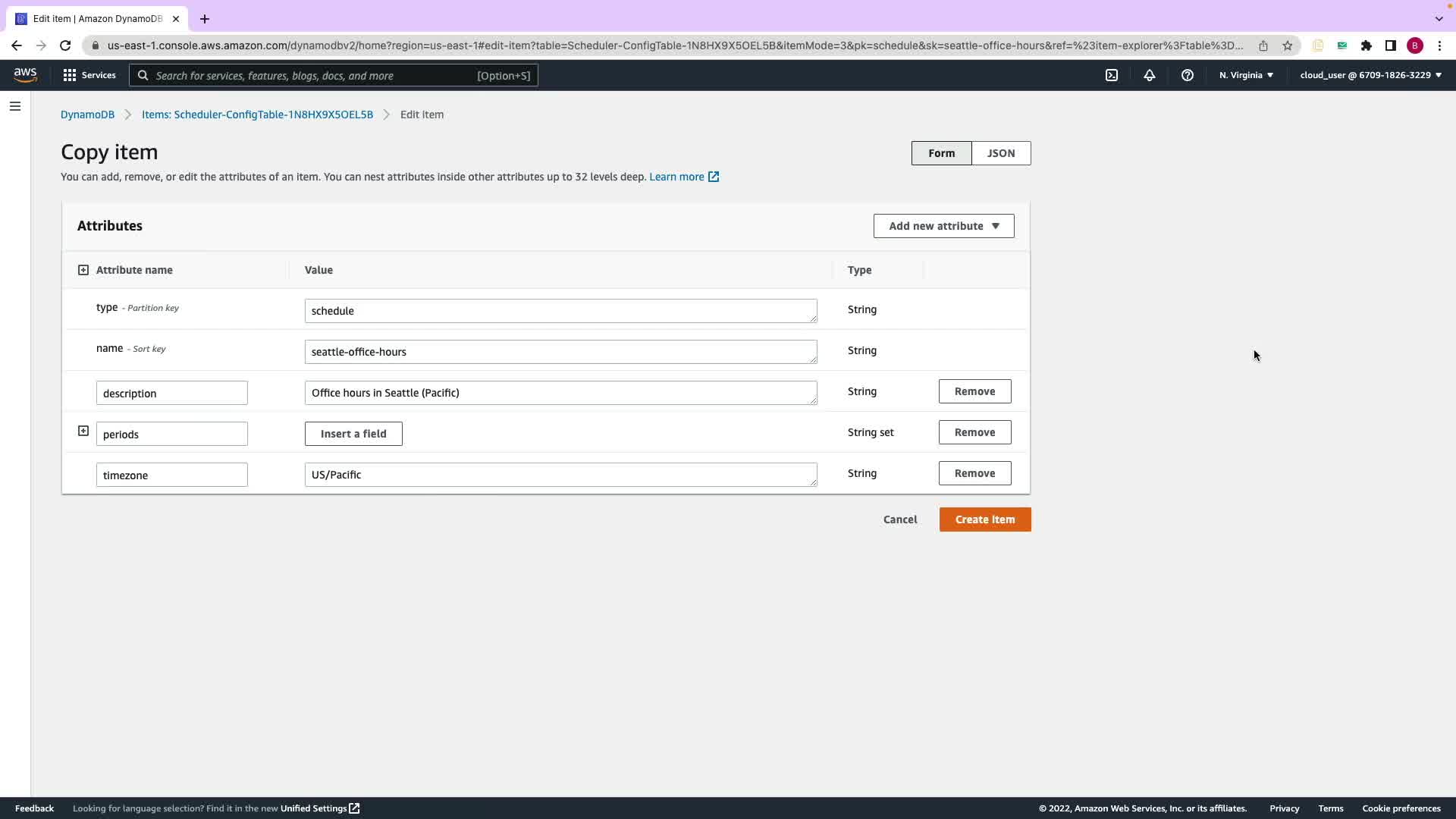Screen dimensions: 1456x819
Task: Open the notifications bell icon
Action: [x=1150, y=75]
